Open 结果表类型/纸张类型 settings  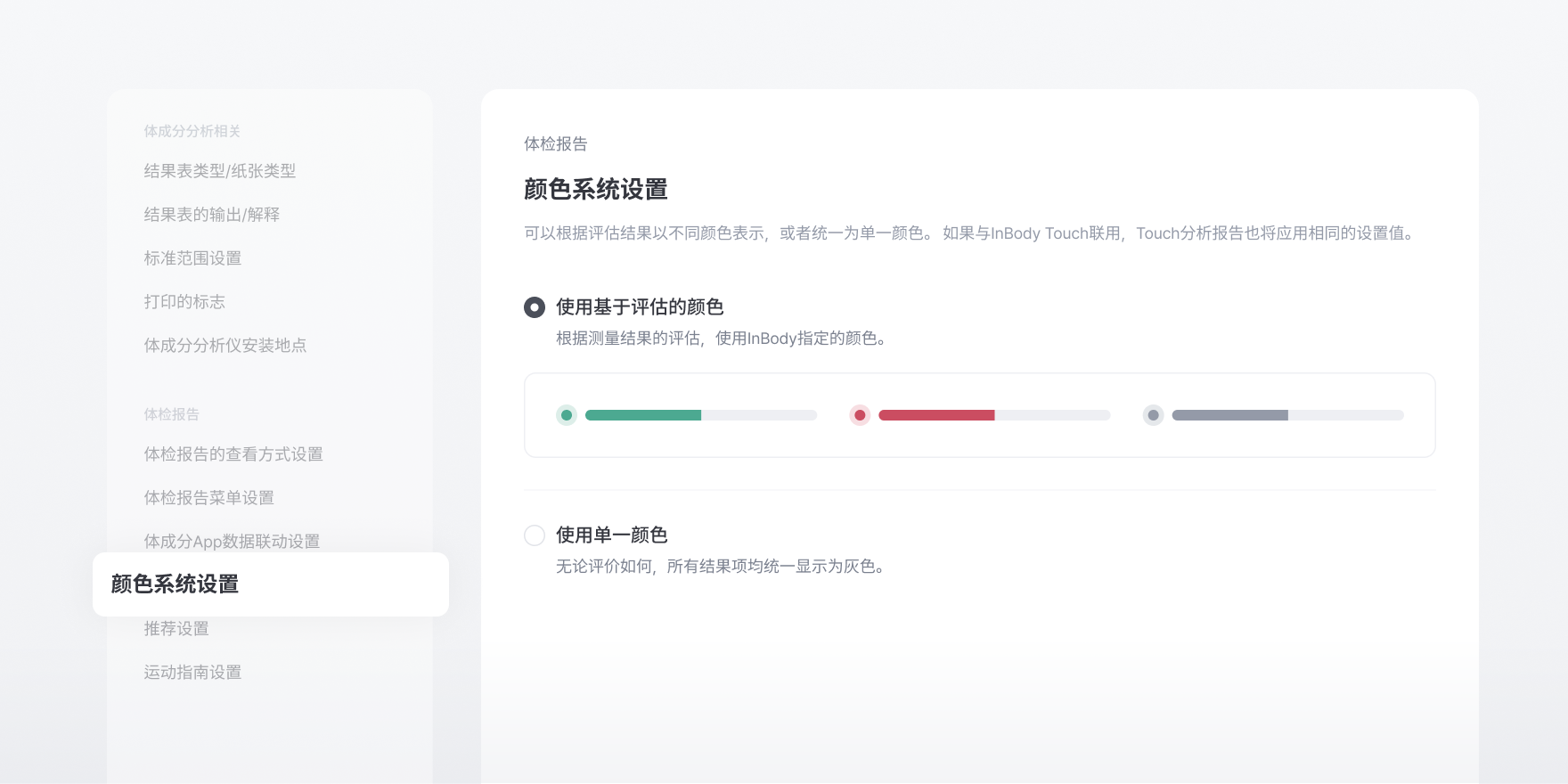click(220, 171)
